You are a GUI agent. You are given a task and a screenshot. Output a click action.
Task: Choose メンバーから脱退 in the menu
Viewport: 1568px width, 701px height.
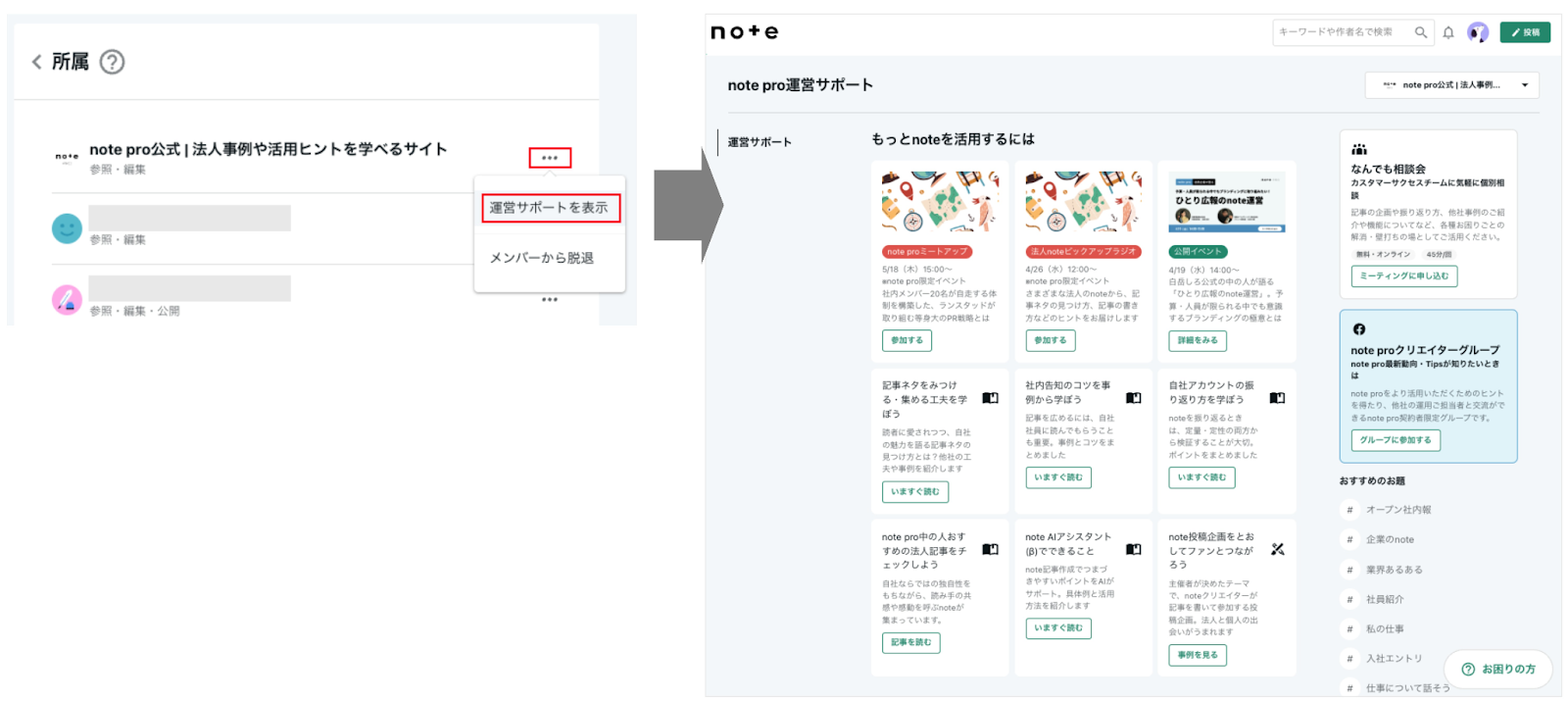click(x=542, y=258)
